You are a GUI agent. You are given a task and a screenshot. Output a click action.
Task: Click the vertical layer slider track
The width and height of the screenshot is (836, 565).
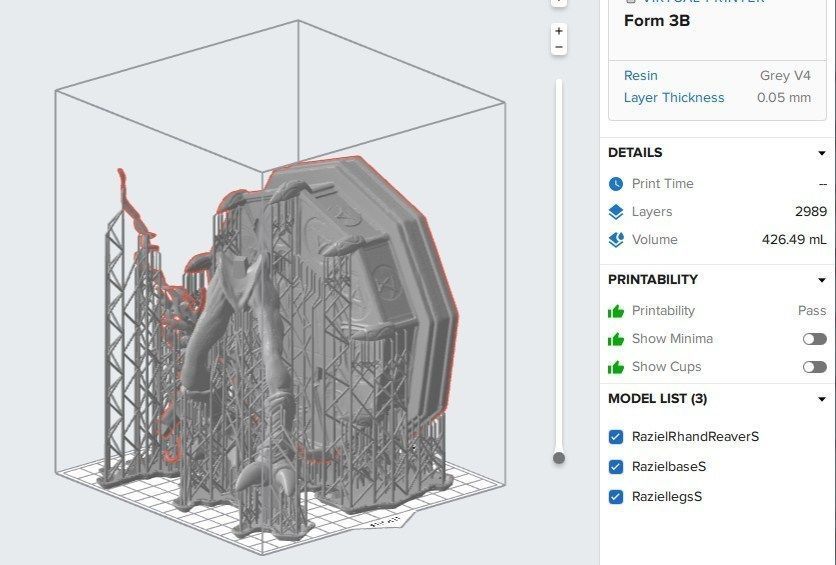click(559, 267)
